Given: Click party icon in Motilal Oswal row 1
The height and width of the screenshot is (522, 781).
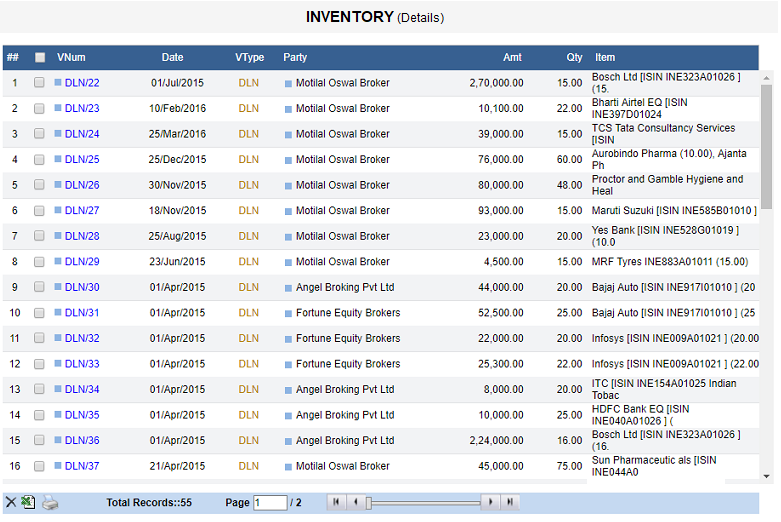Looking at the screenshot, I should [288, 84].
